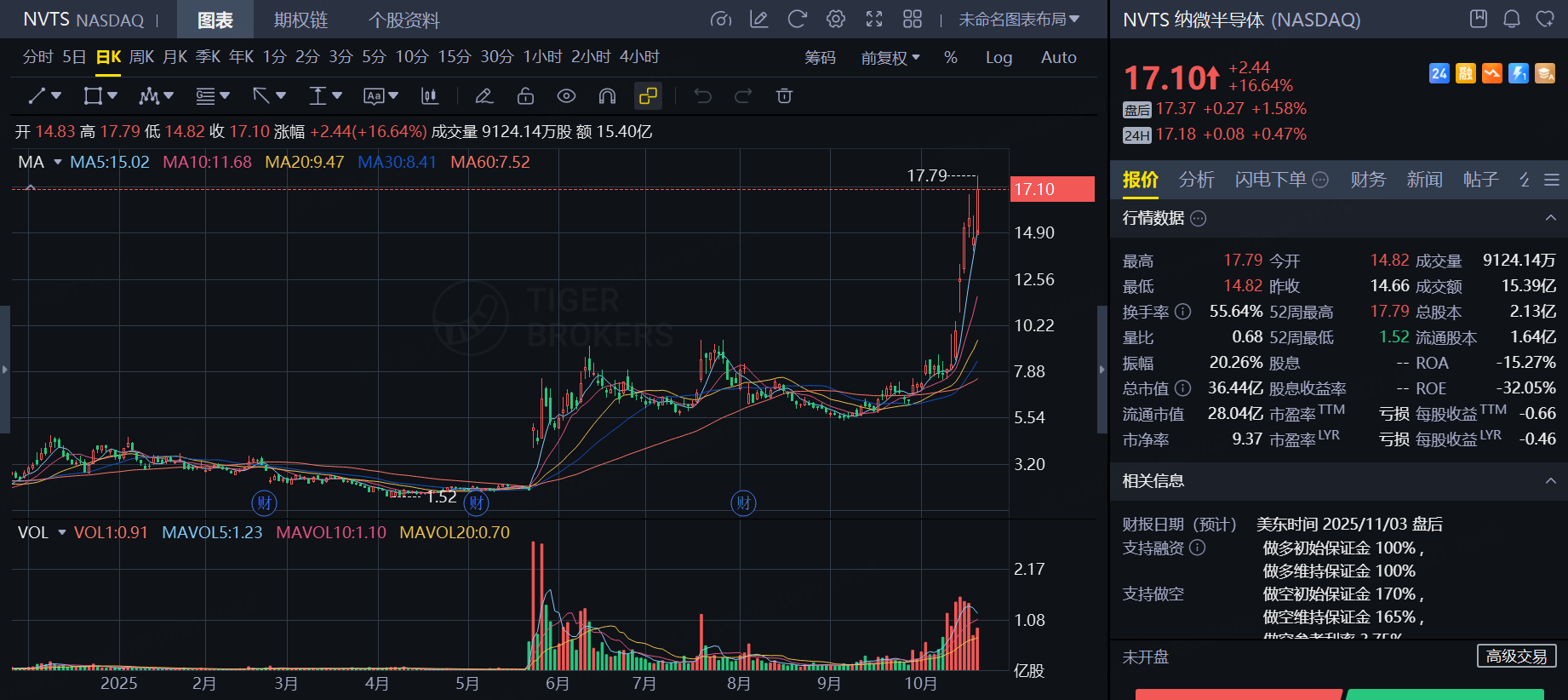
Task: Click the trash icon to delete drawings
Action: tap(784, 96)
